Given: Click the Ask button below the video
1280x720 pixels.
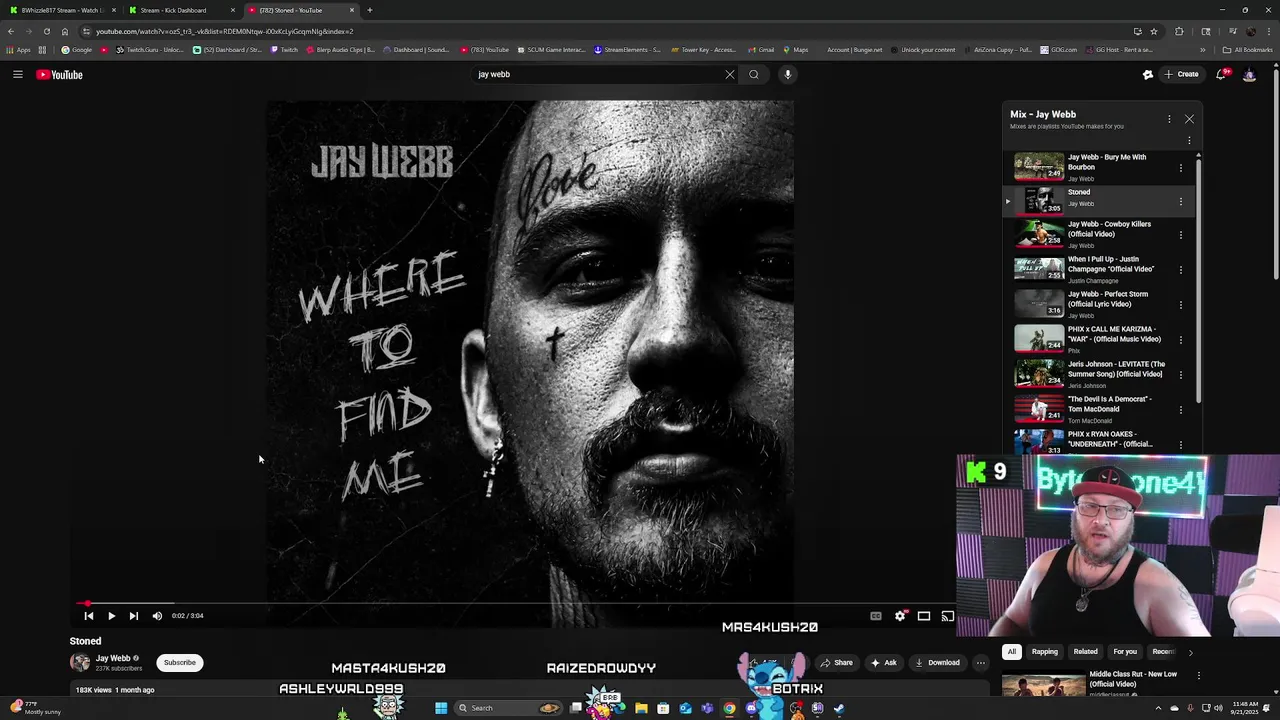Looking at the screenshot, I should [884, 663].
